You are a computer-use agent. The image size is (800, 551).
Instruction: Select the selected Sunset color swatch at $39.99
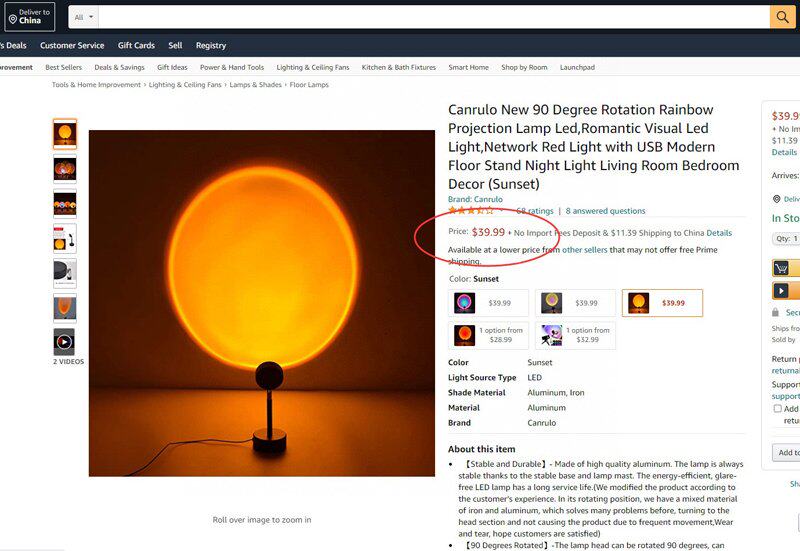tap(662, 303)
